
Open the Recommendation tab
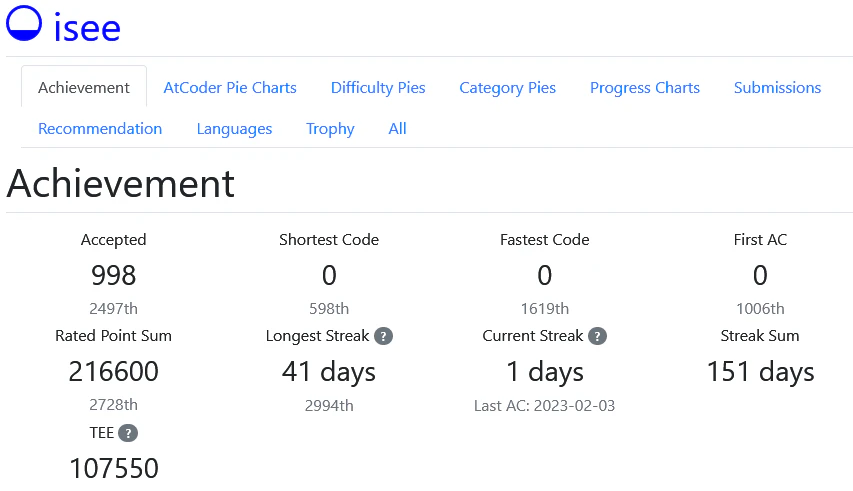click(x=100, y=129)
